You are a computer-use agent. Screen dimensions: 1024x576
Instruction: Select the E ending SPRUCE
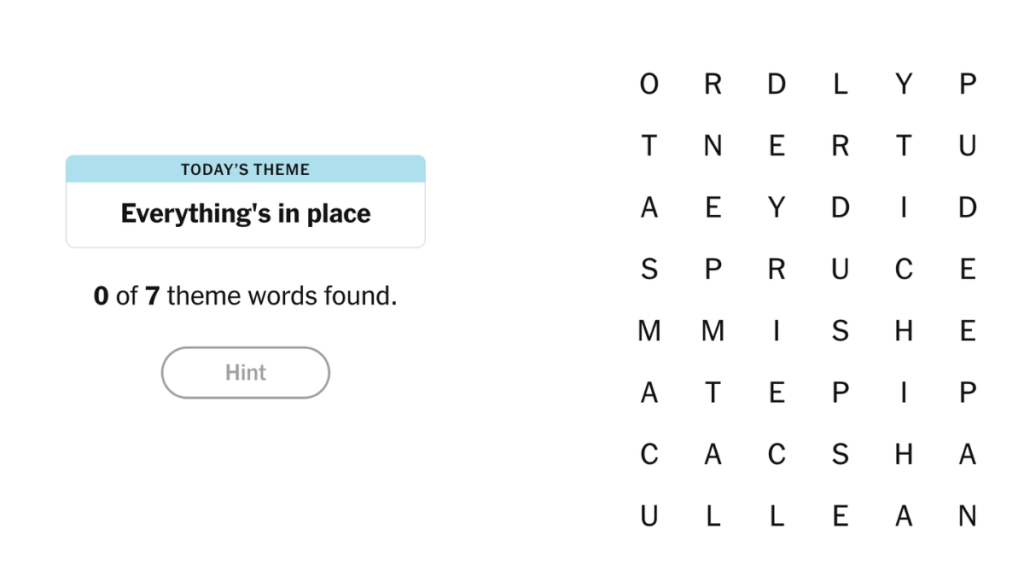pyautogui.click(x=967, y=269)
